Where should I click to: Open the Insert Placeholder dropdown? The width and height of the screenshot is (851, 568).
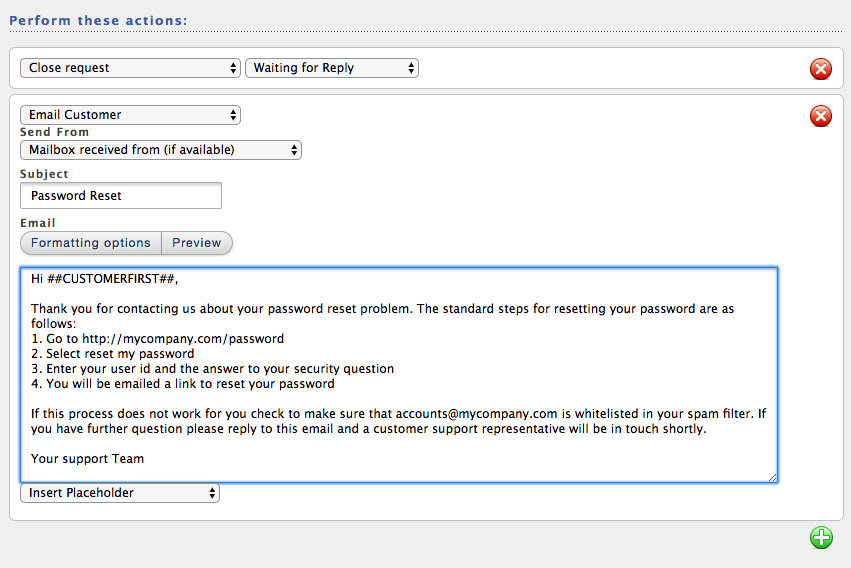coord(120,493)
